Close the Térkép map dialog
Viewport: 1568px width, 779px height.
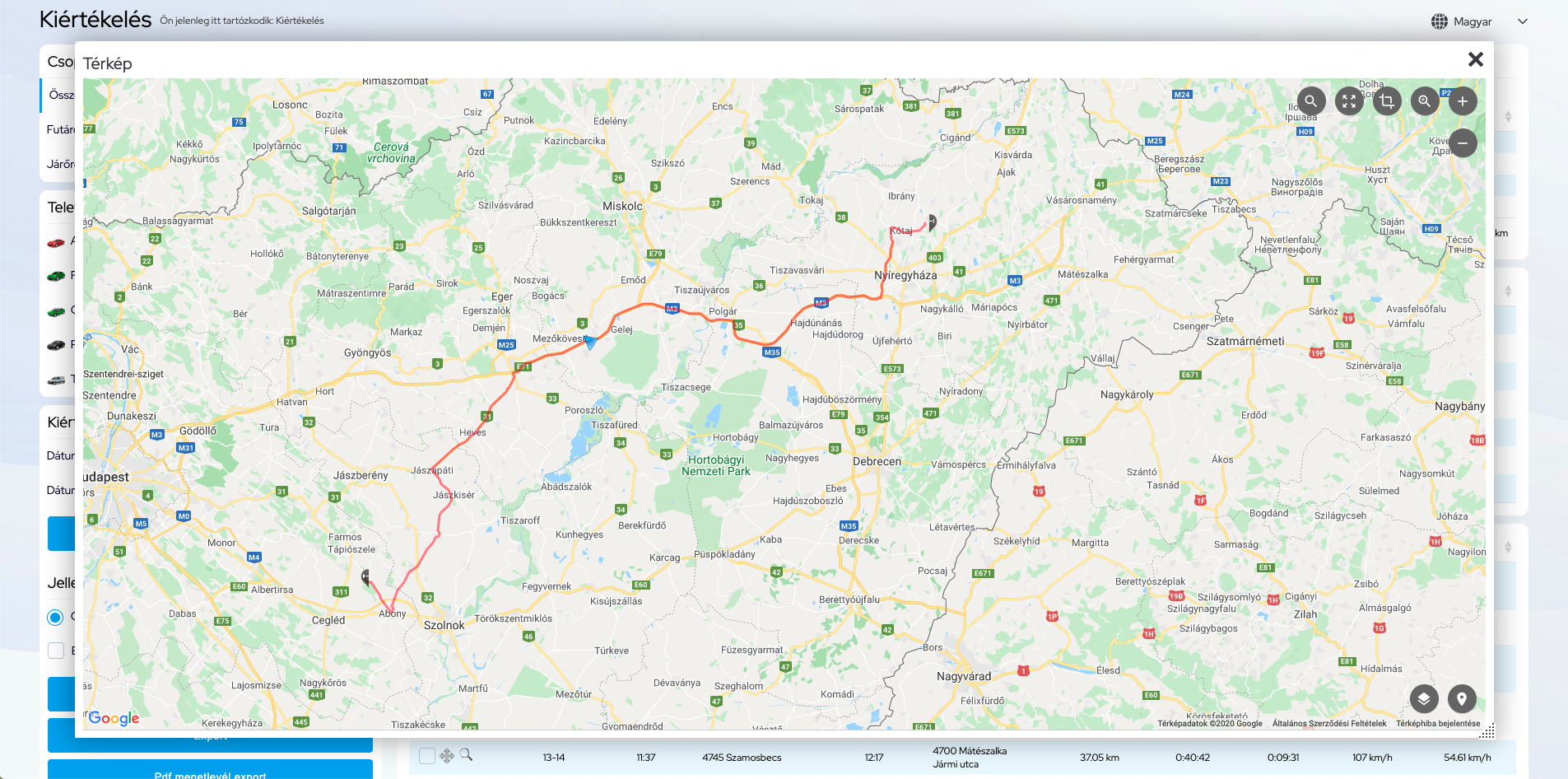tap(1475, 59)
